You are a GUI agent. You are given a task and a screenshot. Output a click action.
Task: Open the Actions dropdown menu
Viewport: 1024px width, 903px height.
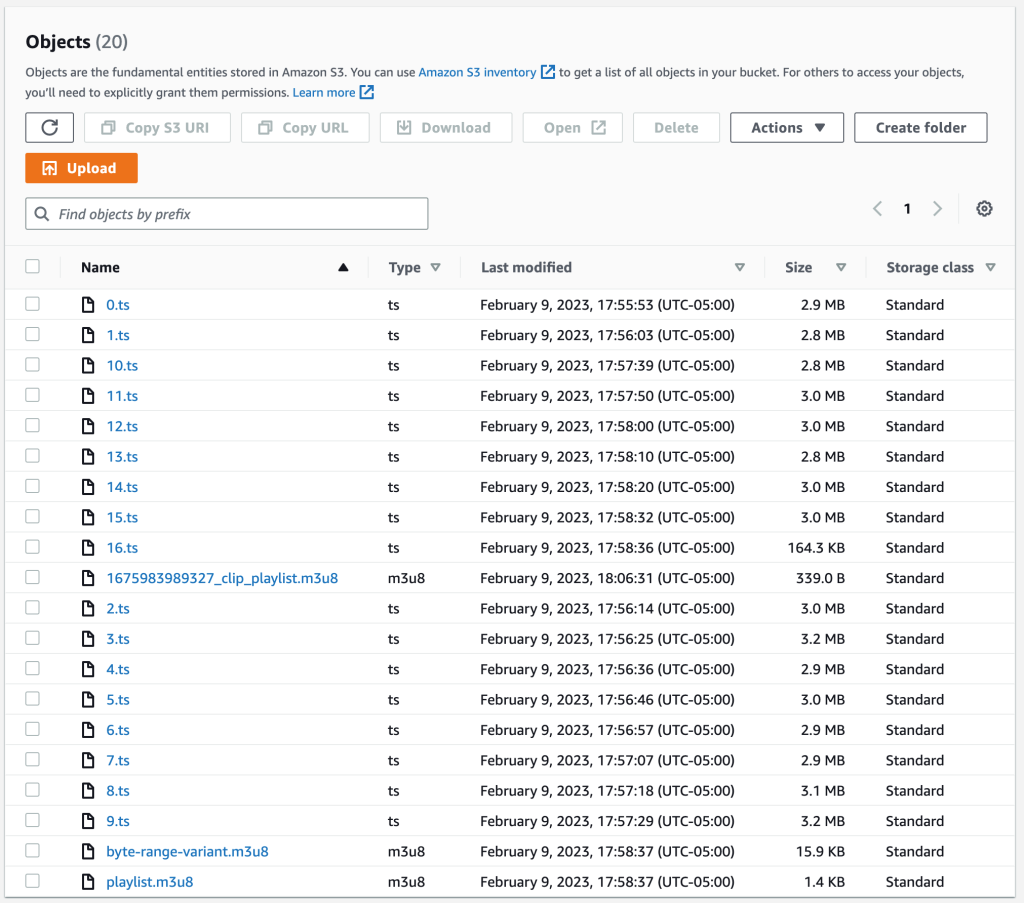coord(787,127)
